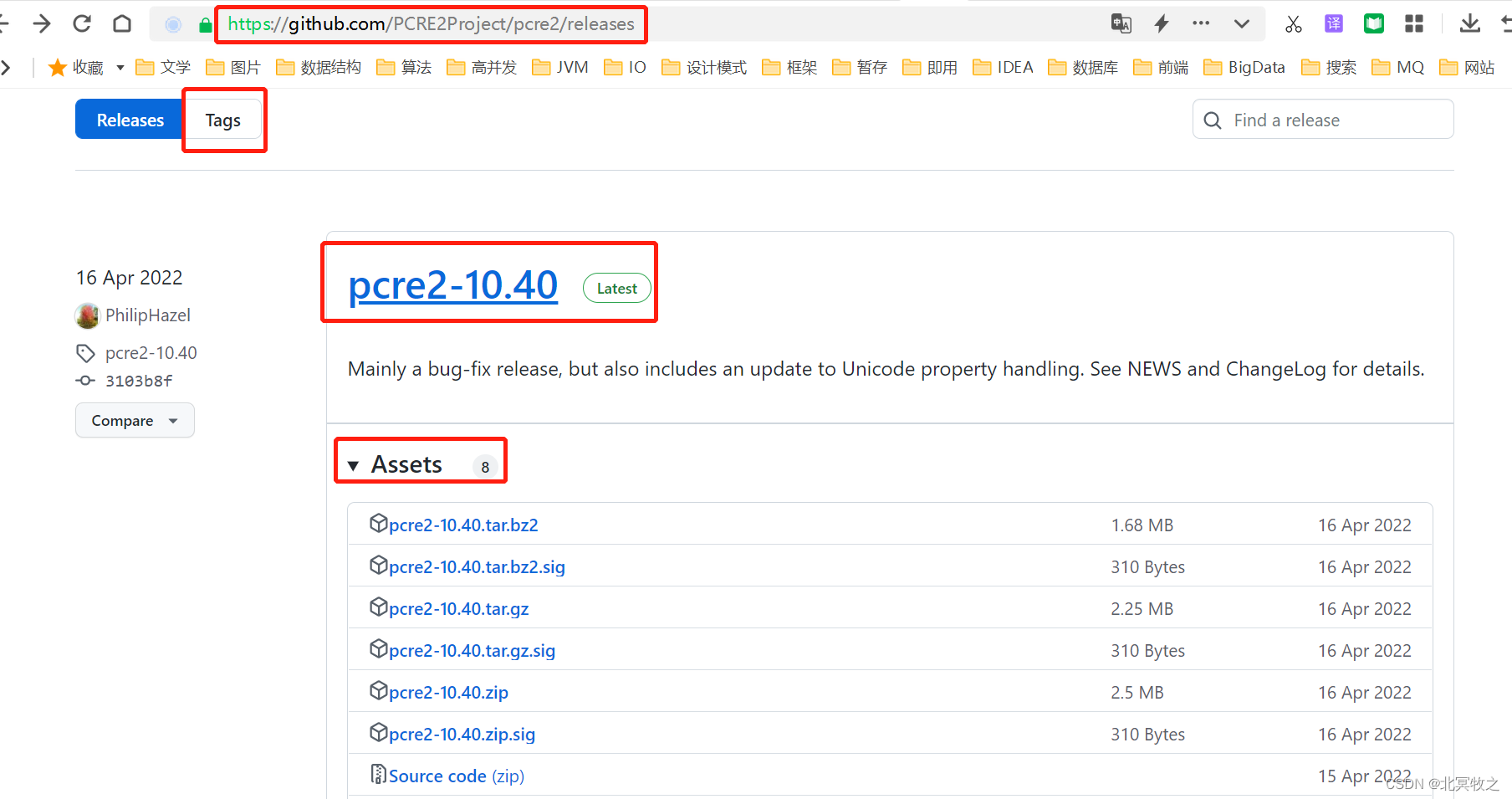This screenshot has height=799, width=1512.
Task: Open the 网站 bookmark folder
Action: pyautogui.click(x=1467, y=67)
